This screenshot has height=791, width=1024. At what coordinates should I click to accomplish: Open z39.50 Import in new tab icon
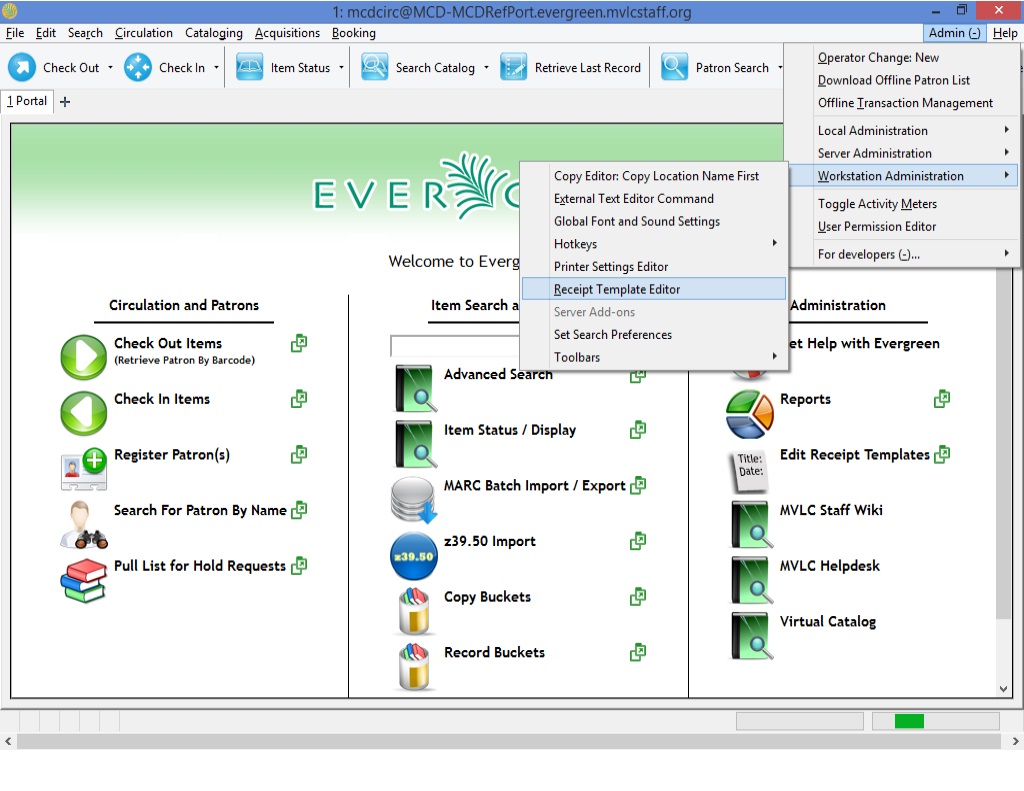638,541
